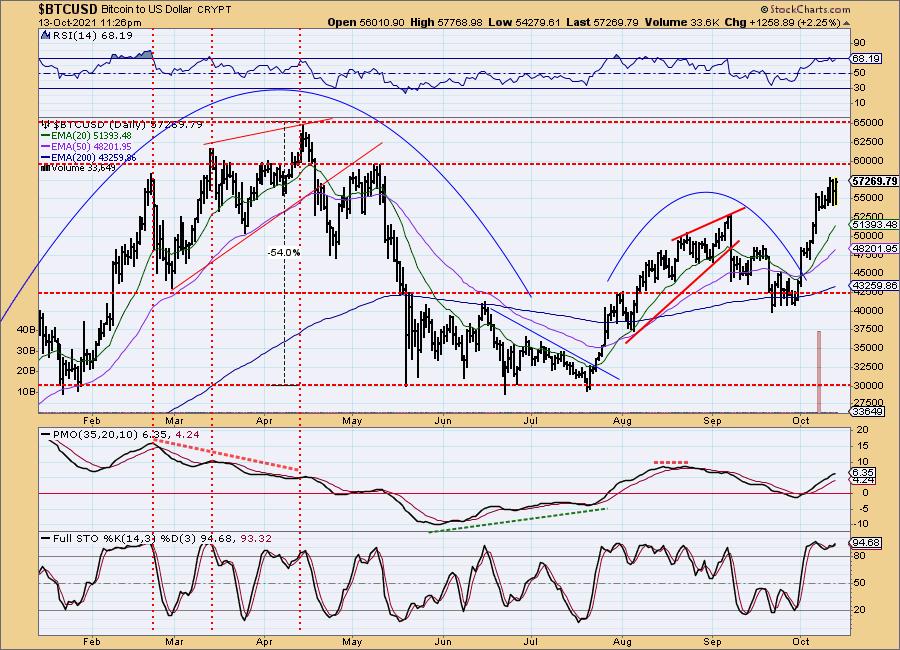Click the 57269.79 last price tag
The image size is (900, 650).
(874, 181)
